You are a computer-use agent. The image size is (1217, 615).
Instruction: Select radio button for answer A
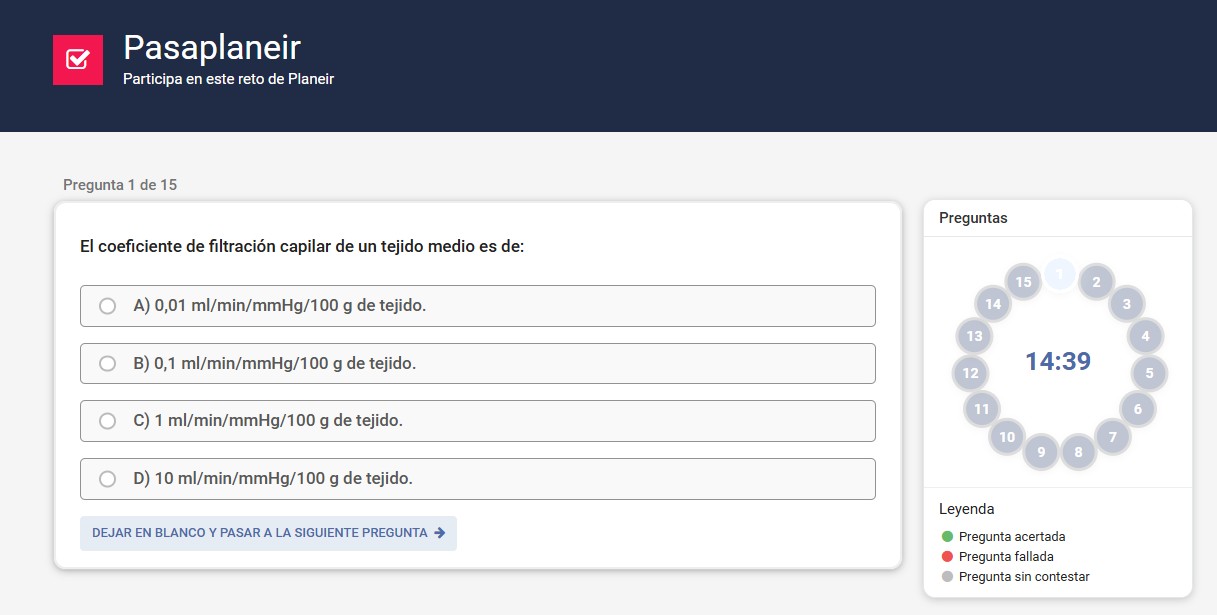click(x=108, y=306)
